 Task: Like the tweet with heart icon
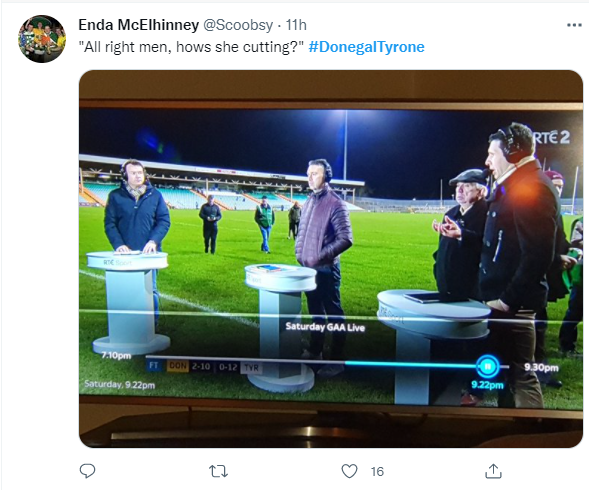(349, 471)
